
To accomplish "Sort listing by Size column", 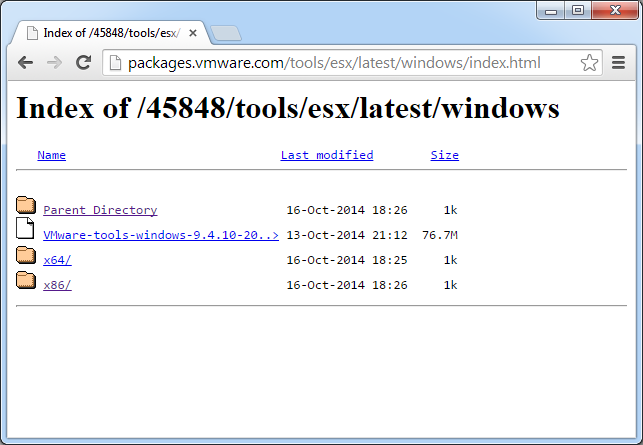I will pyautogui.click(x=445, y=155).
